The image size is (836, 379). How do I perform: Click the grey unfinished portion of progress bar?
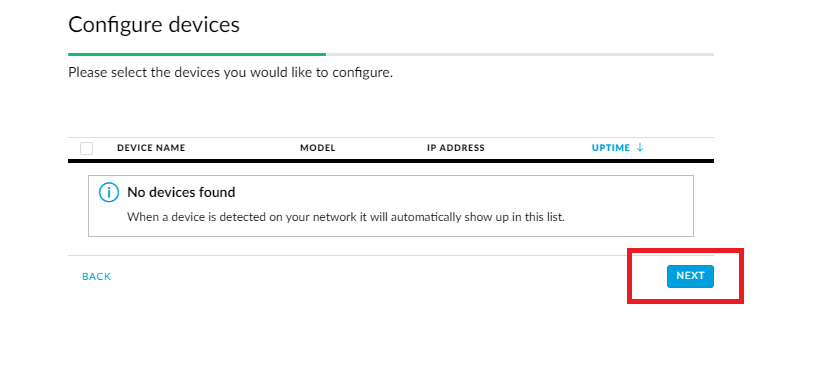(x=520, y=54)
